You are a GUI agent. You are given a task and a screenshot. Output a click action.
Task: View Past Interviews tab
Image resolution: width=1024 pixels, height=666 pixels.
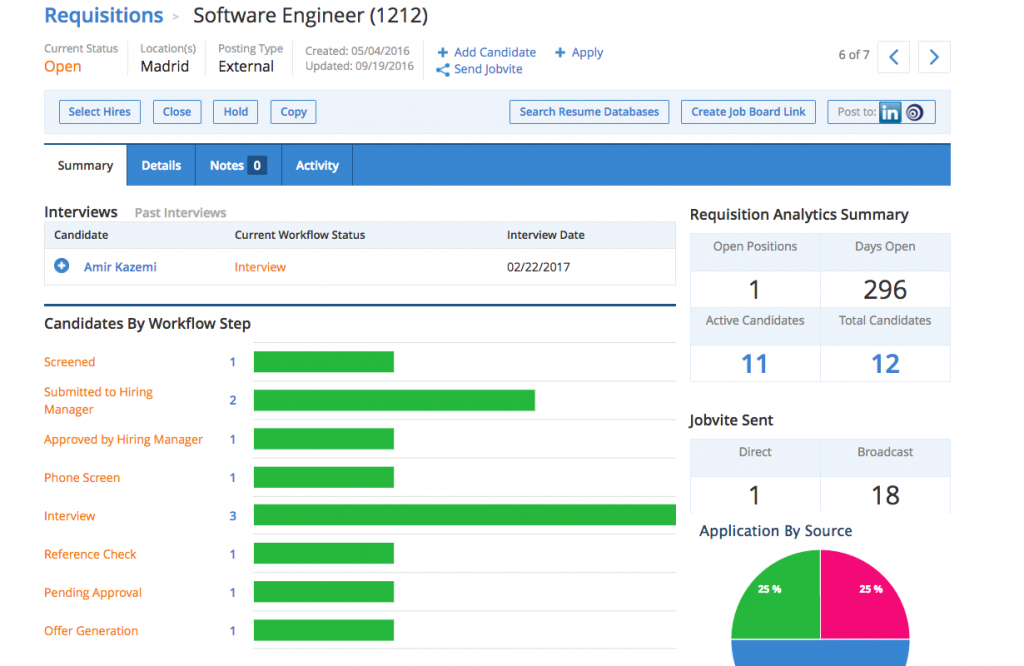coord(180,213)
